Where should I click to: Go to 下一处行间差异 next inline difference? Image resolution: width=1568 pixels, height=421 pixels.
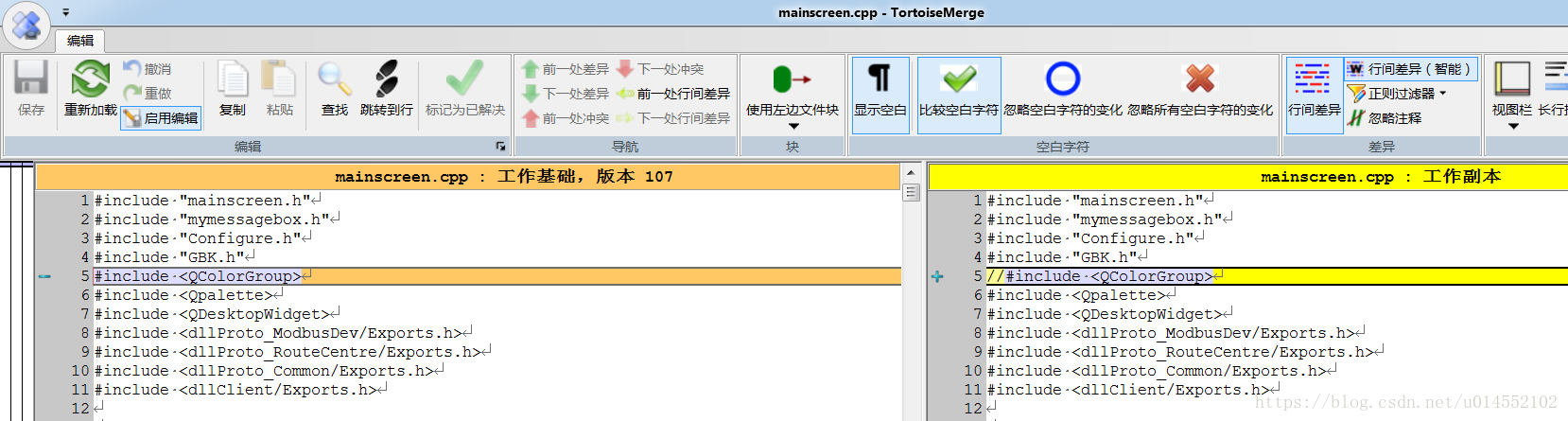point(673,118)
